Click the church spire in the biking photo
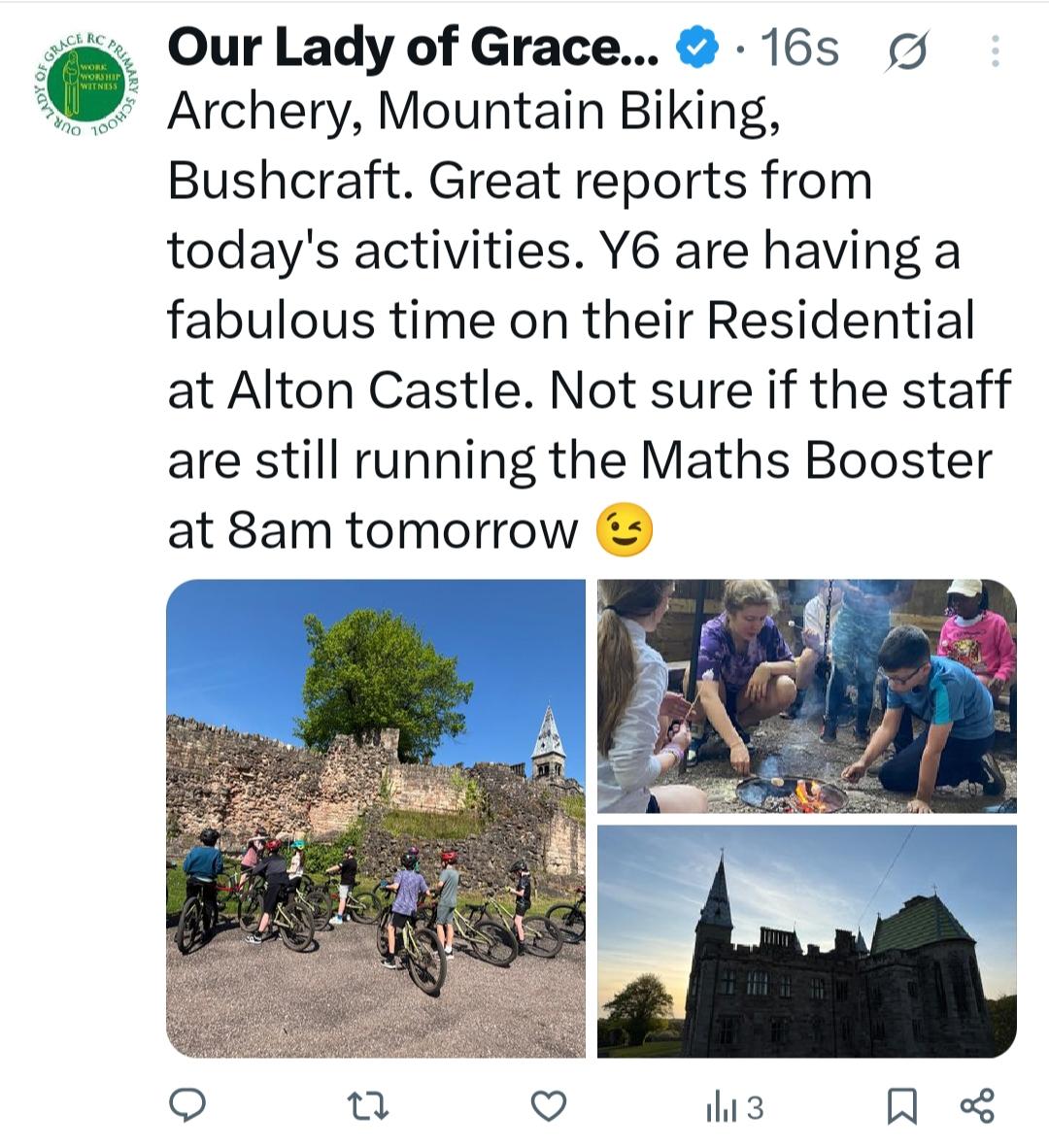Viewport: 1049px width, 1148px height. click(548, 738)
